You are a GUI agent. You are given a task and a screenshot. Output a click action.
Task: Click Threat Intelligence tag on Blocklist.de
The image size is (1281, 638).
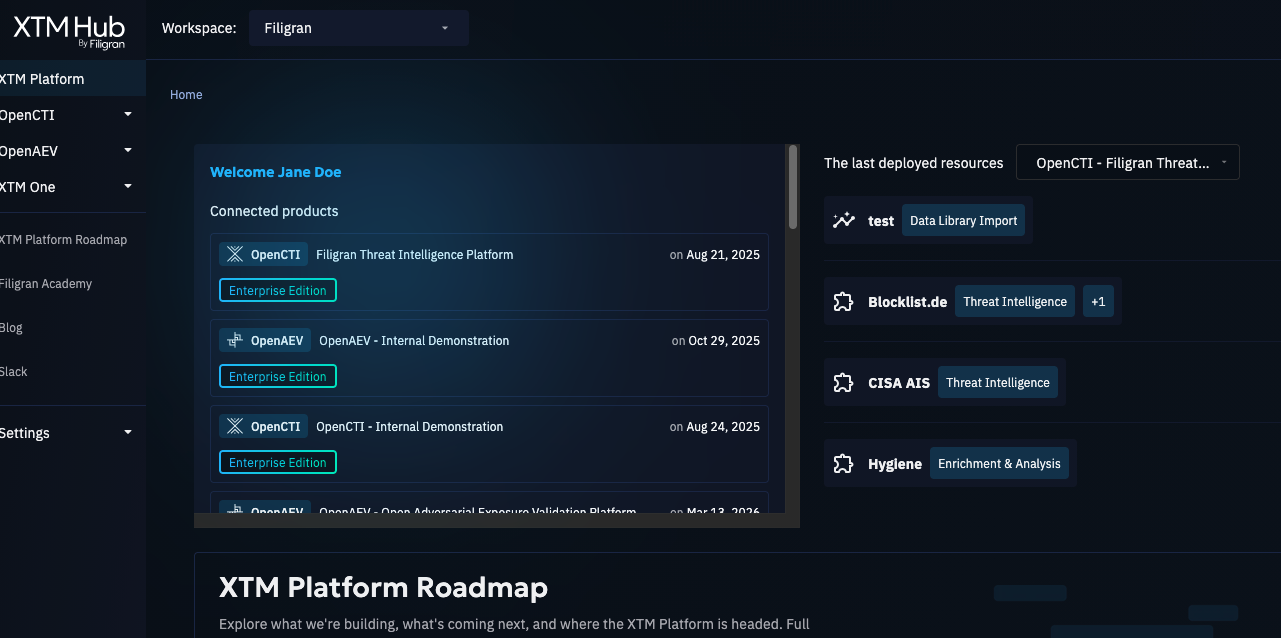[1015, 302]
